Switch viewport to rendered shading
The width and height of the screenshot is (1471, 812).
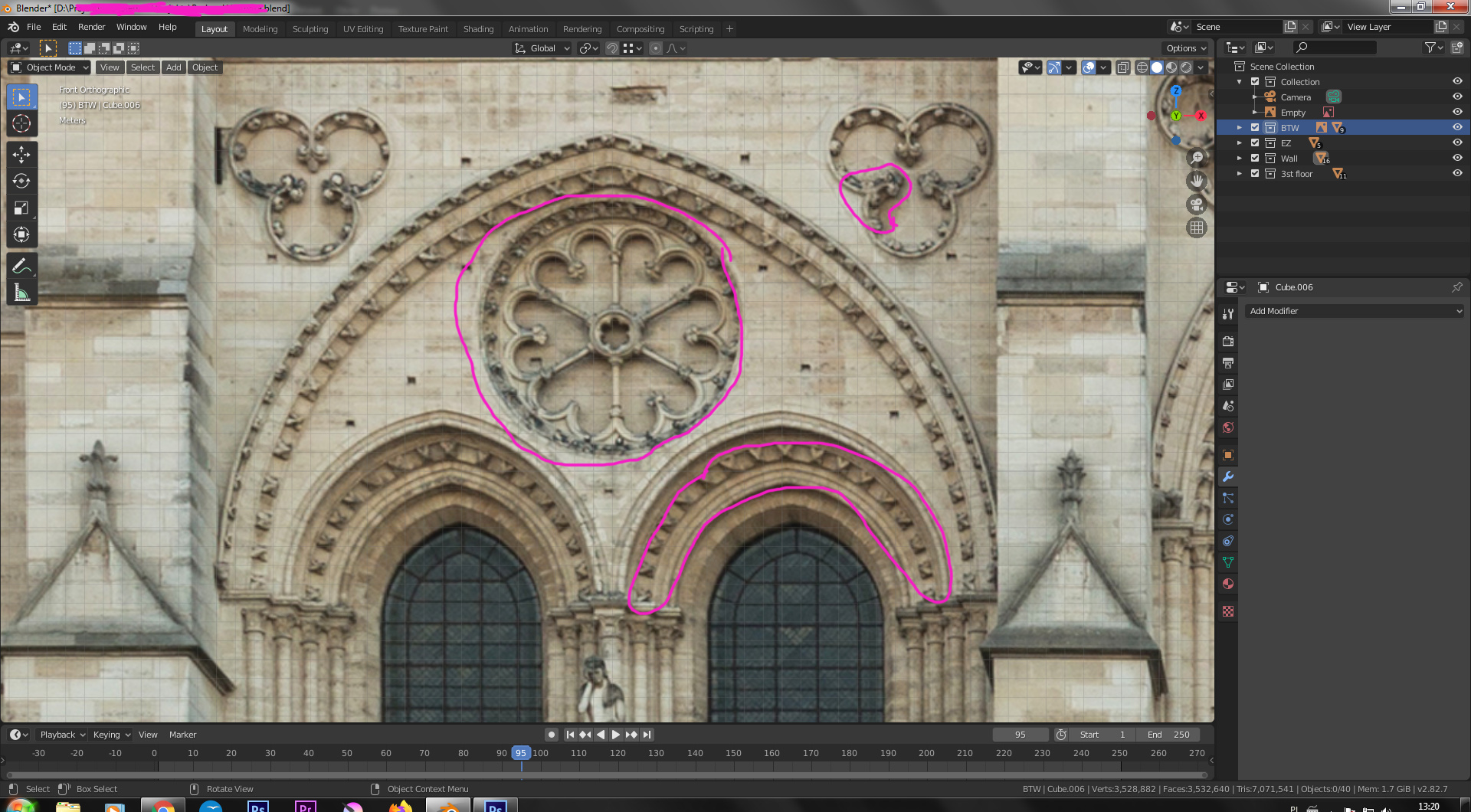(x=1186, y=67)
